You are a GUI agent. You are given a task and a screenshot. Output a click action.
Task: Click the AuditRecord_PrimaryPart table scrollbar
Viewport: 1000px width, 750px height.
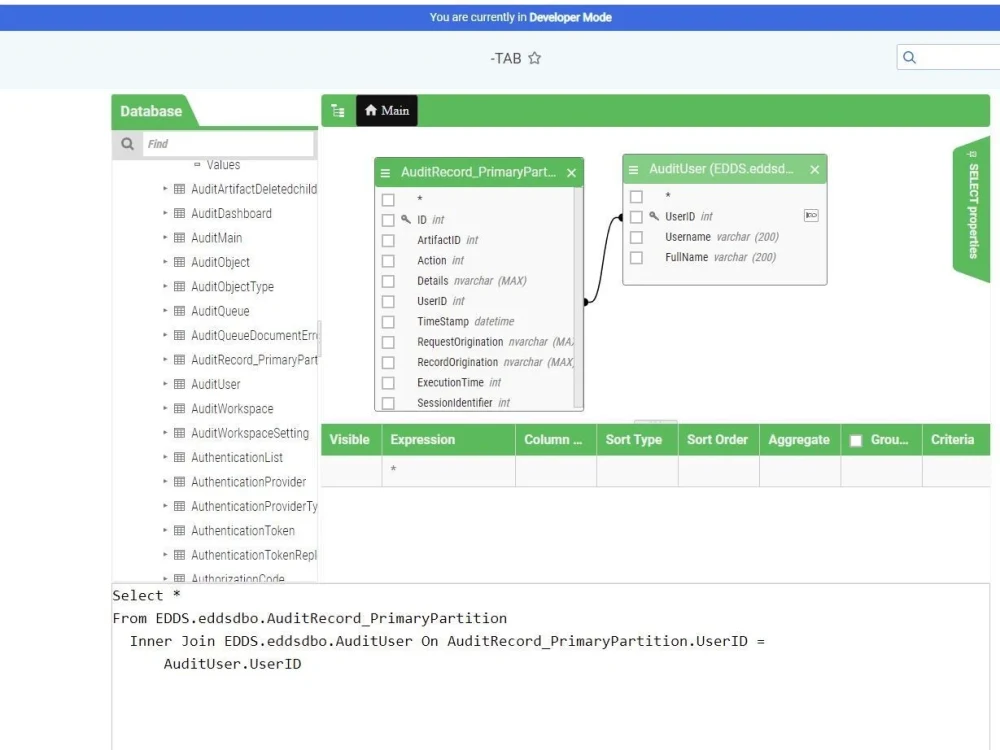(x=578, y=298)
